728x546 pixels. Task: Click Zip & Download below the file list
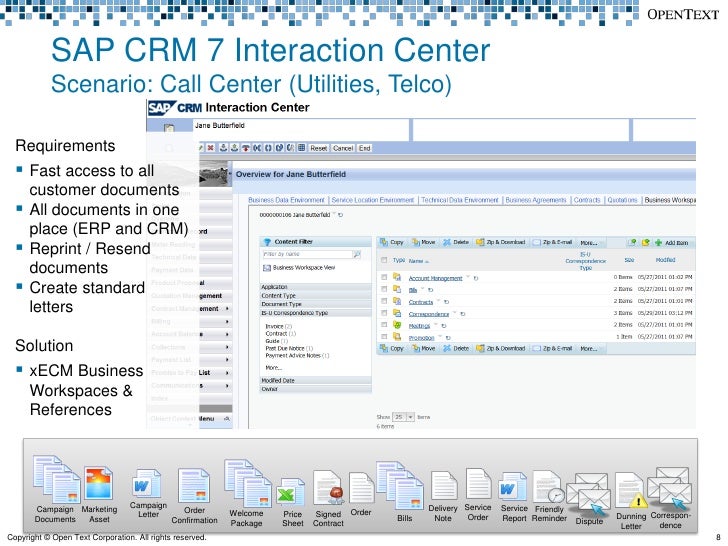pos(500,348)
